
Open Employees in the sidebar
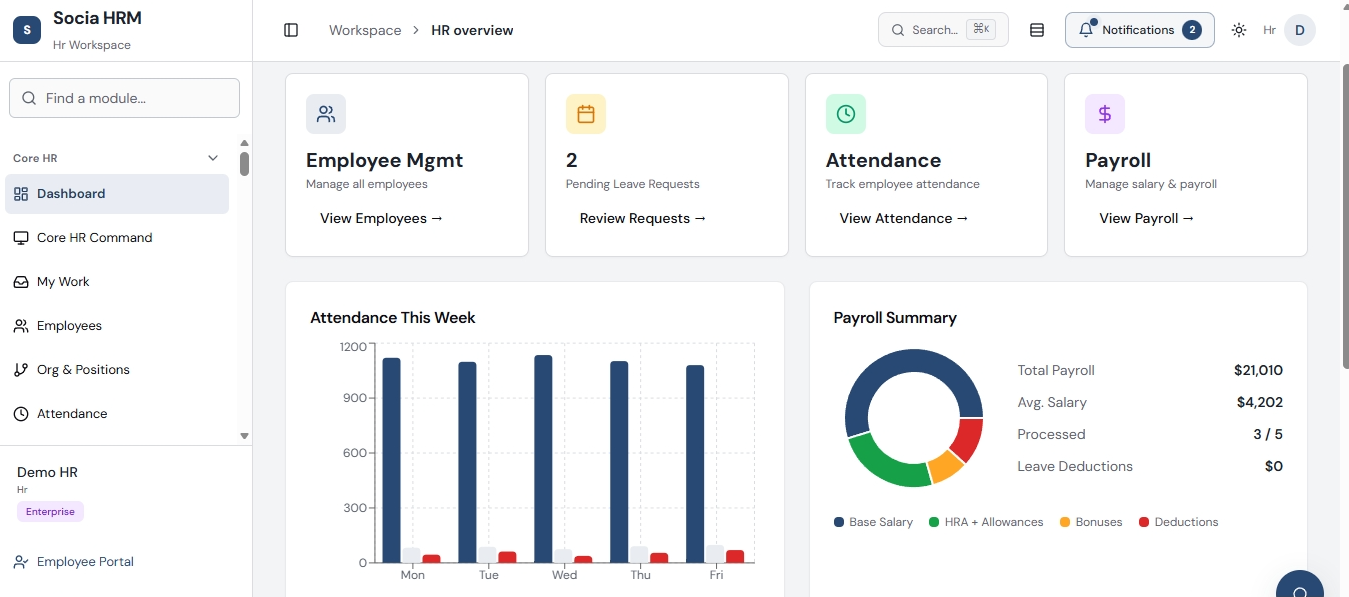(117, 326)
